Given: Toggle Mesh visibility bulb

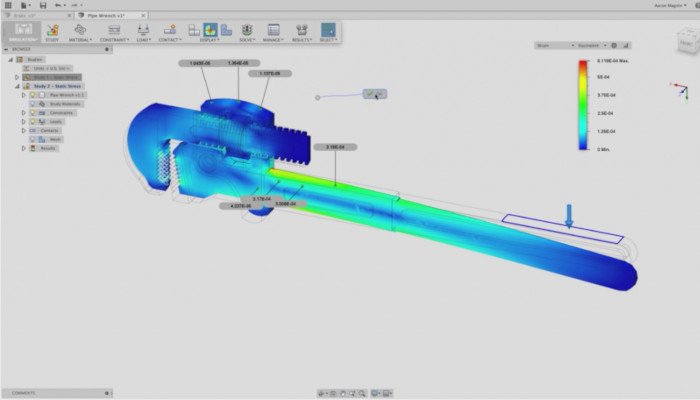Looking at the screenshot, I should pyautogui.click(x=33, y=139).
